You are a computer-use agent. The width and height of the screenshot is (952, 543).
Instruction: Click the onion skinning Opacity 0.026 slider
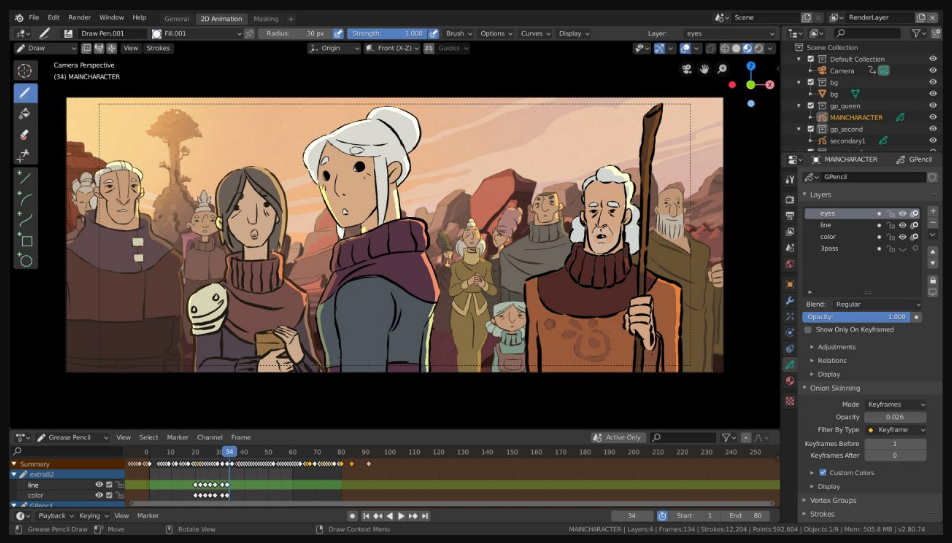click(896, 417)
